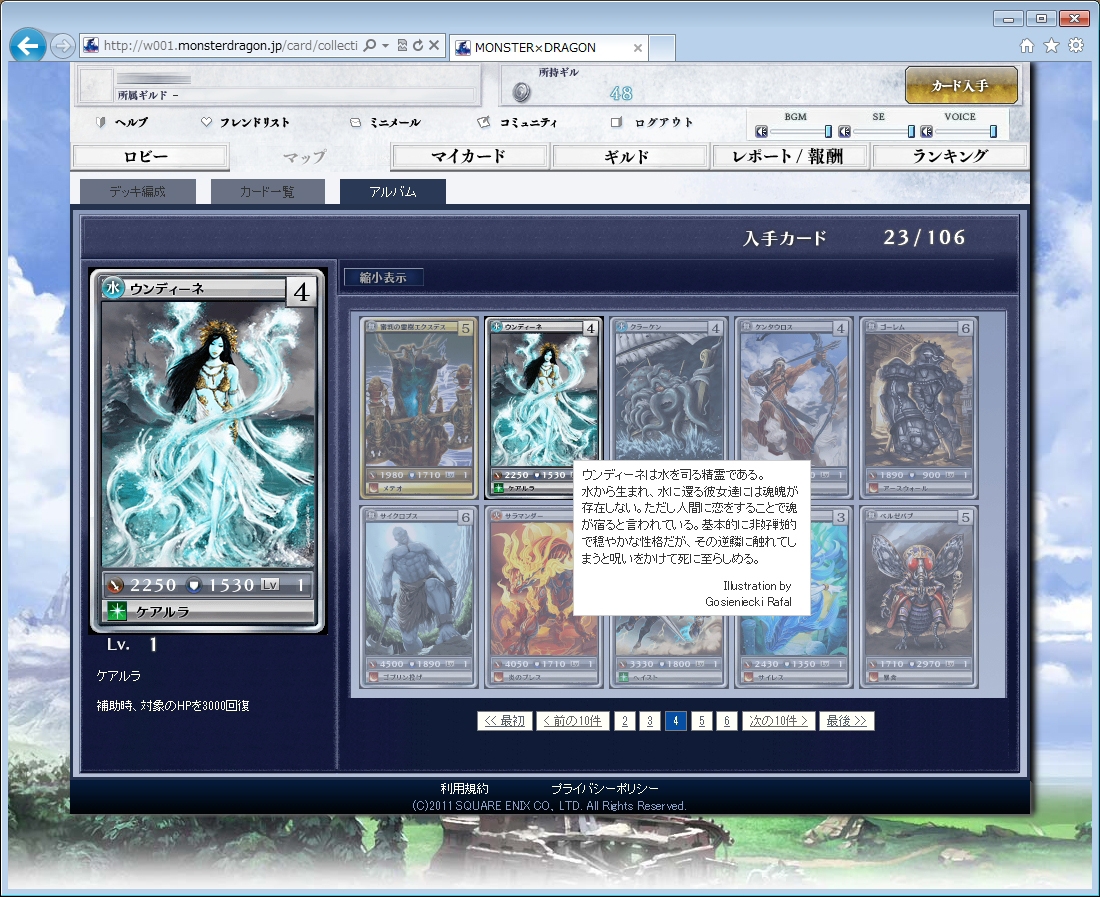Click the ログアウト logout icon
This screenshot has height=897, width=1100.
(x=617, y=122)
